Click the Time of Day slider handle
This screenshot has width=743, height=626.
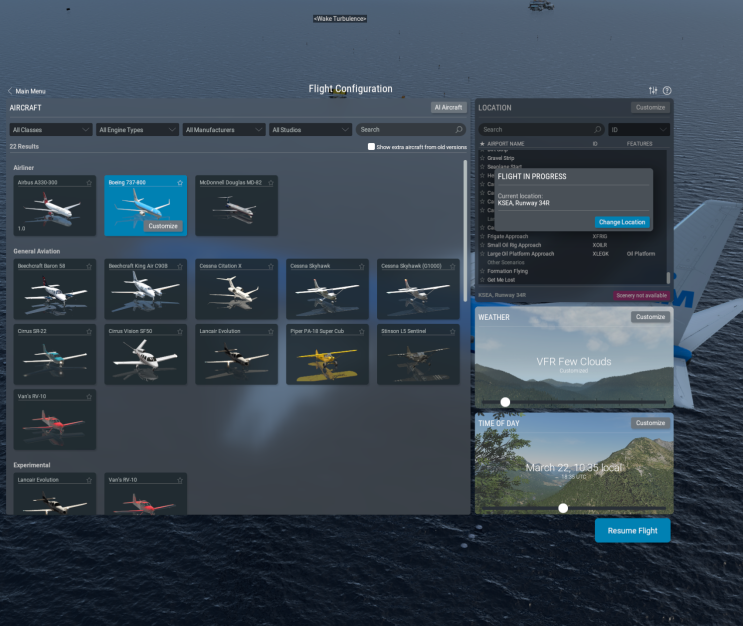(x=563, y=508)
